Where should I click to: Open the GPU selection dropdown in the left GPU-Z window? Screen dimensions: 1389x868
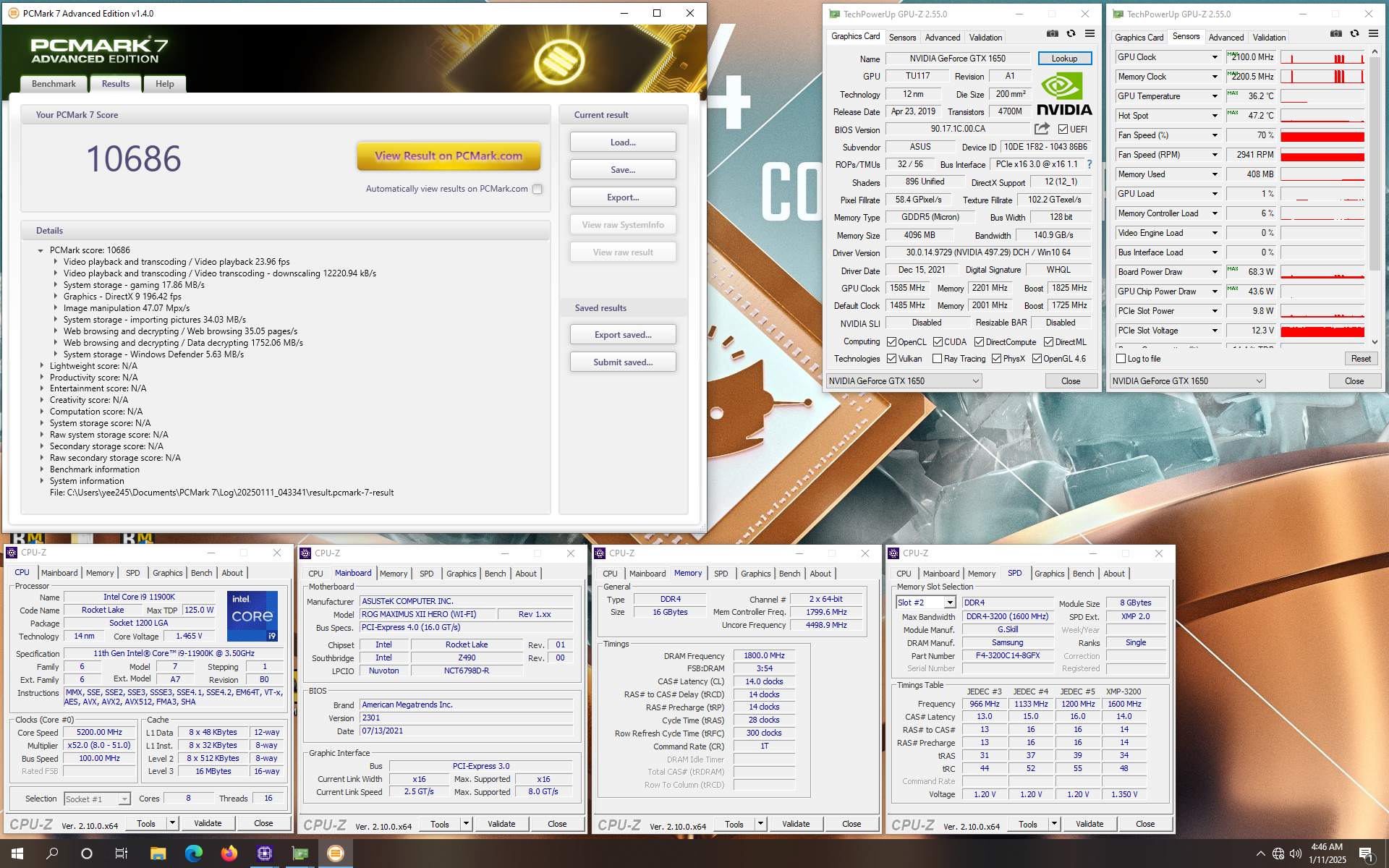click(904, 381)
